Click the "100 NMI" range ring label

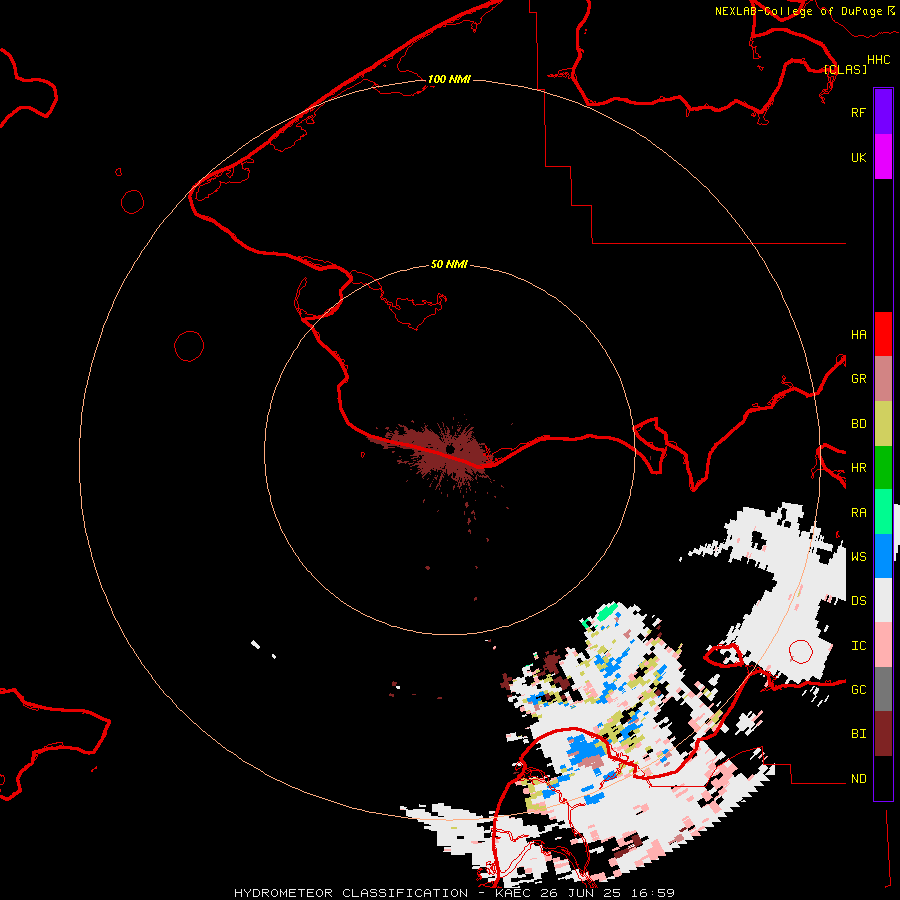click(x=449, y=79)
